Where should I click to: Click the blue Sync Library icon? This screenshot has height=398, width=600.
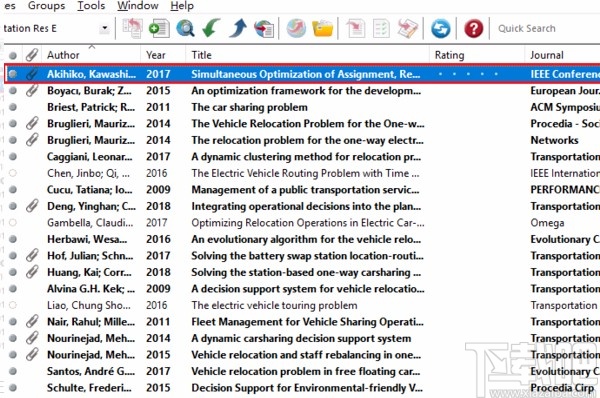coord(440,29)
